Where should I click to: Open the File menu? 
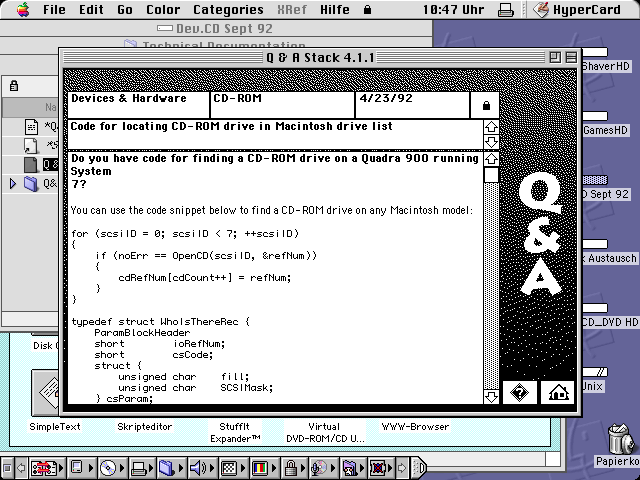(x=54, y=9)
